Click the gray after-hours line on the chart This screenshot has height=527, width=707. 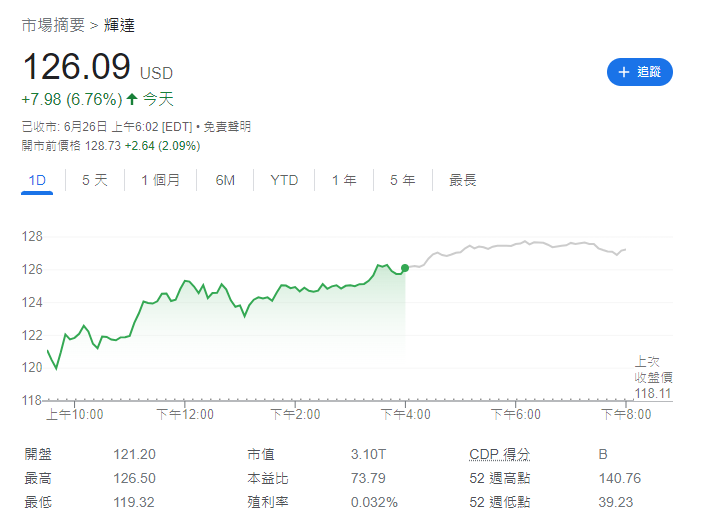[x=520, y=244]
